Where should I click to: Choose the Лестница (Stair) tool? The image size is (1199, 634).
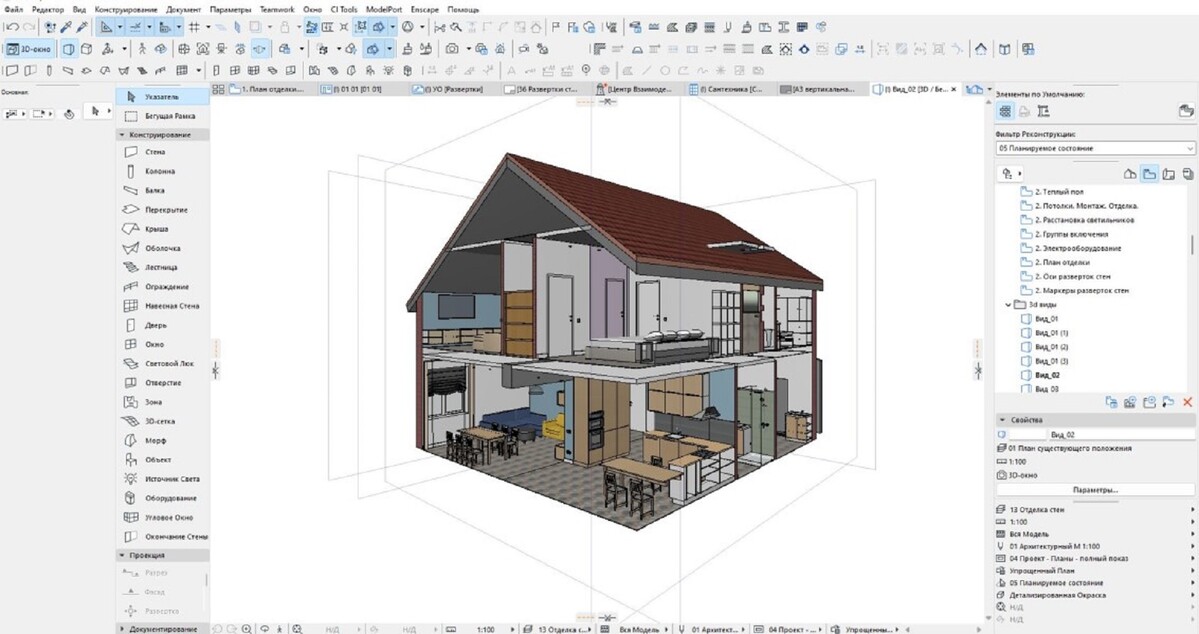[160, 267]
